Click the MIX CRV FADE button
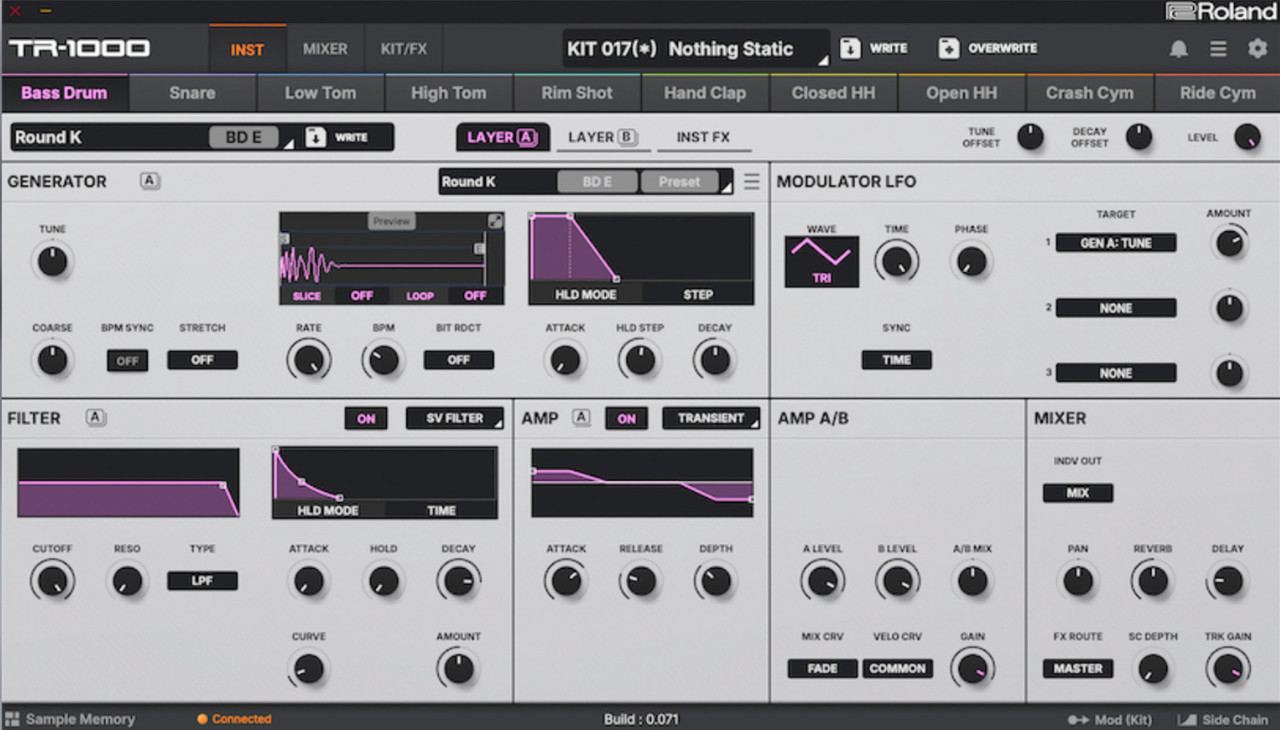 (x=822, y=668)
